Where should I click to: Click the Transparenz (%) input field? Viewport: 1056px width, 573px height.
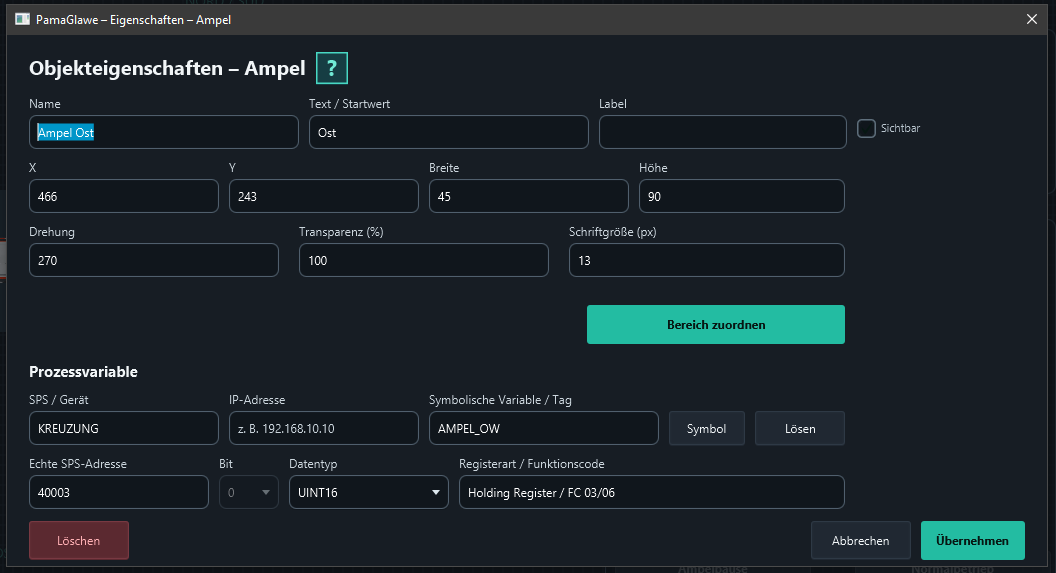424,260
